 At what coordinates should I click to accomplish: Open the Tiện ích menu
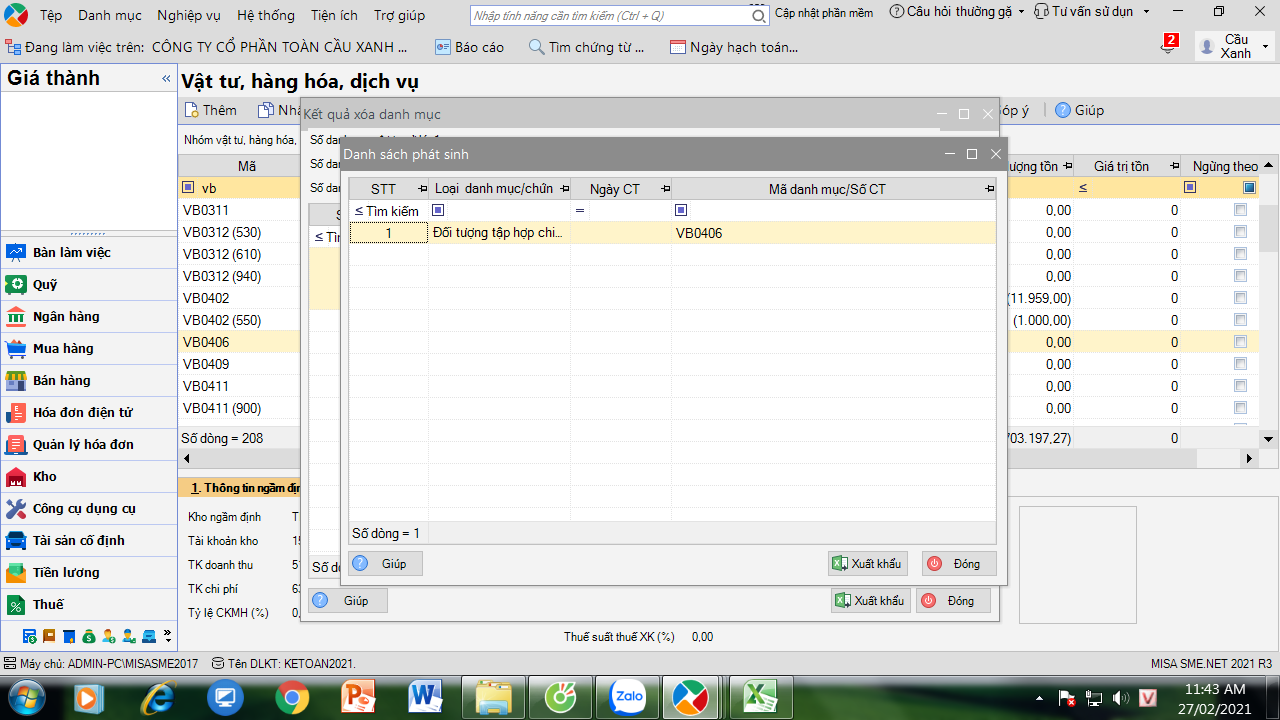[x=334, y=16]
